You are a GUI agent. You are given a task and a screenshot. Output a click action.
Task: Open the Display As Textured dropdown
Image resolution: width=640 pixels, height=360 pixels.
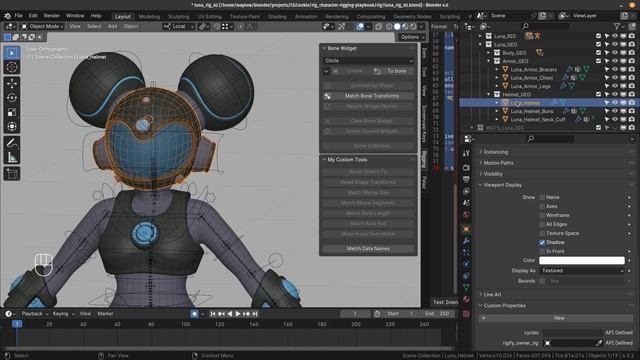582,271
